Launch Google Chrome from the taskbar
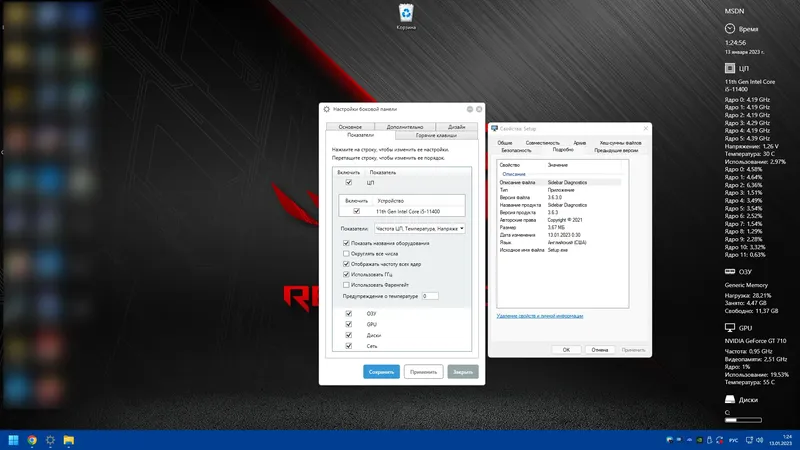 click(32, 440)
